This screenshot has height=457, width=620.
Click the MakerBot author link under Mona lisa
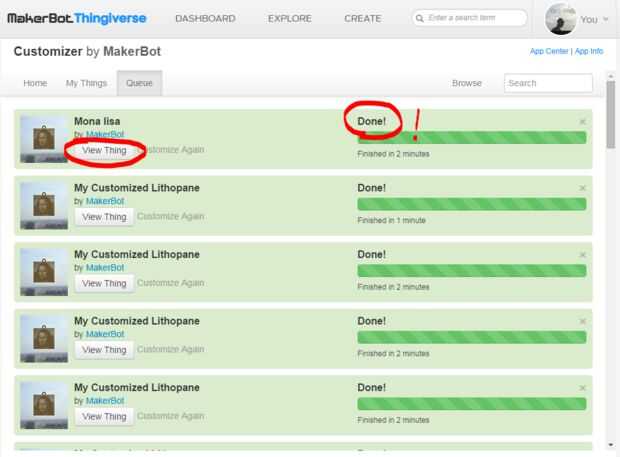coord(105,134)
